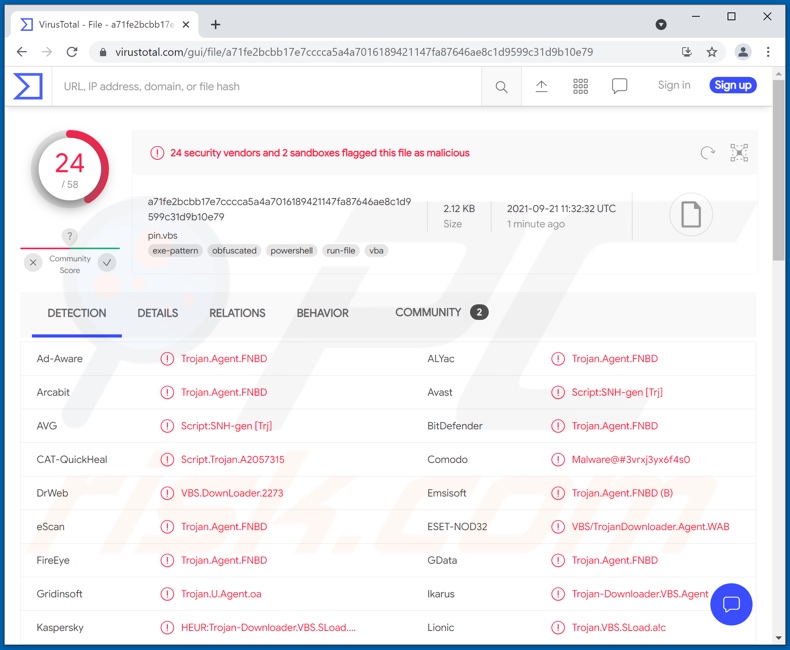
Task: Switch to the DETAILS tab
Action: pyautogui.click(x=158, y=313)
